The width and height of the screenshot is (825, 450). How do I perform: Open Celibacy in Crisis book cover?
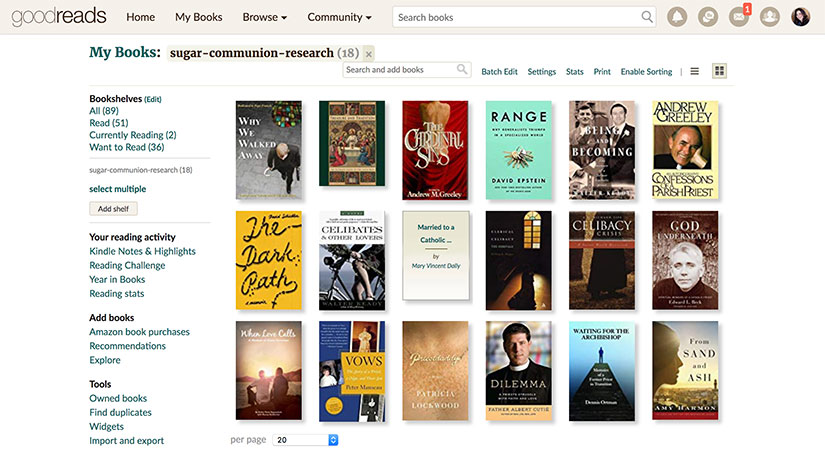pyautogui.click(x=602, y=260)
